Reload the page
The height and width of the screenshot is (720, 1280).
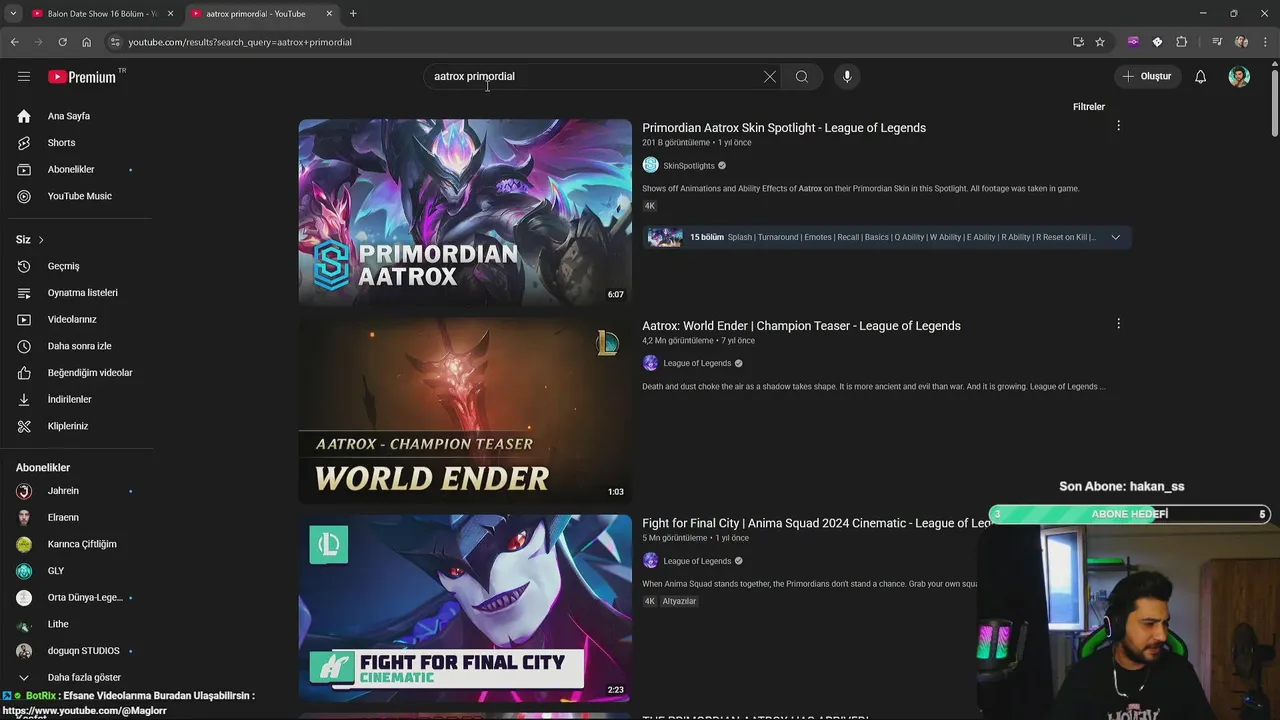coord(62,42)
